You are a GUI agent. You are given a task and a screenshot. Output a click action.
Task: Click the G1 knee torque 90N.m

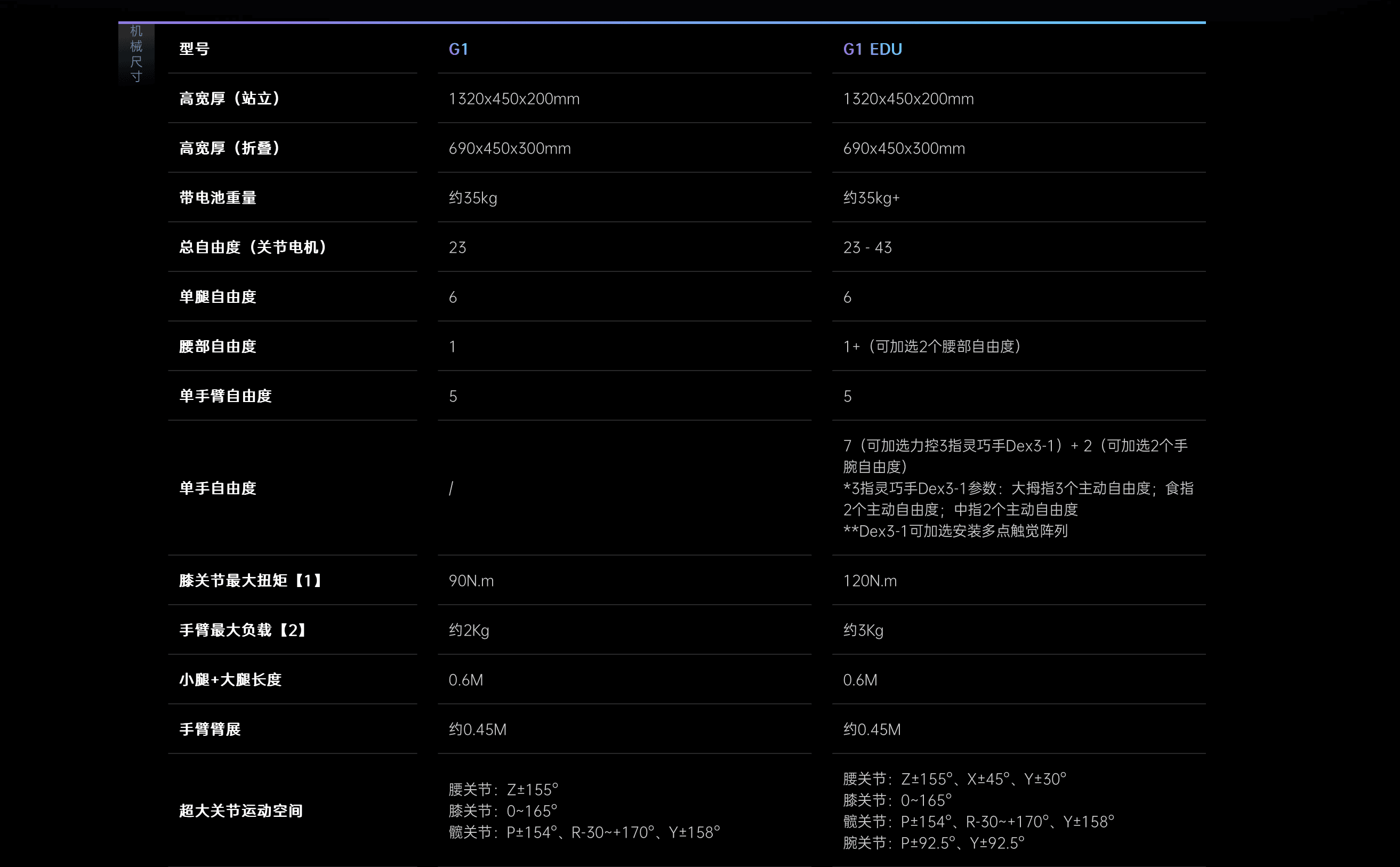(x=471, y=581)
